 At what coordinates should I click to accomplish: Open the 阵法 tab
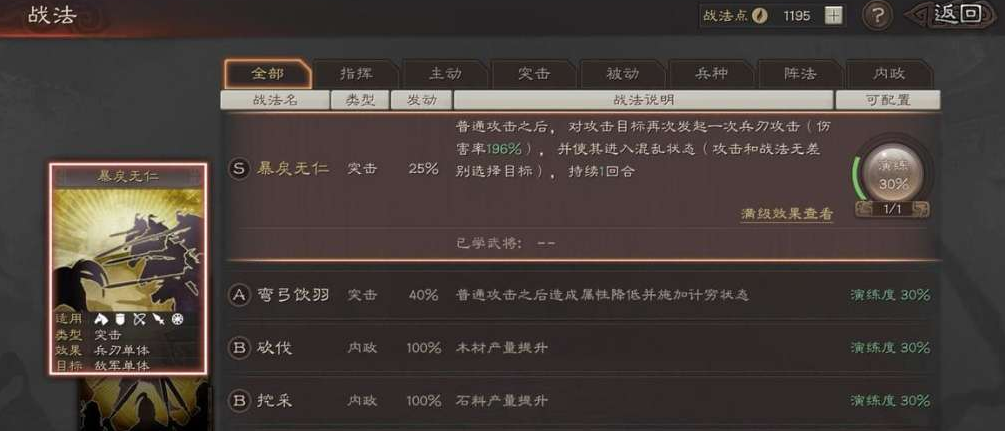pos(800,74)
